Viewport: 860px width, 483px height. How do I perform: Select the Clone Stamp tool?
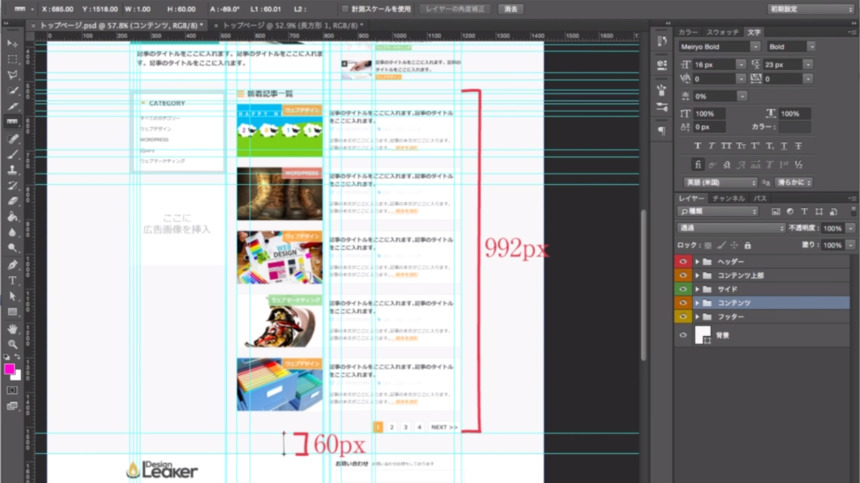pyautogui.click(x=12, y=170)
